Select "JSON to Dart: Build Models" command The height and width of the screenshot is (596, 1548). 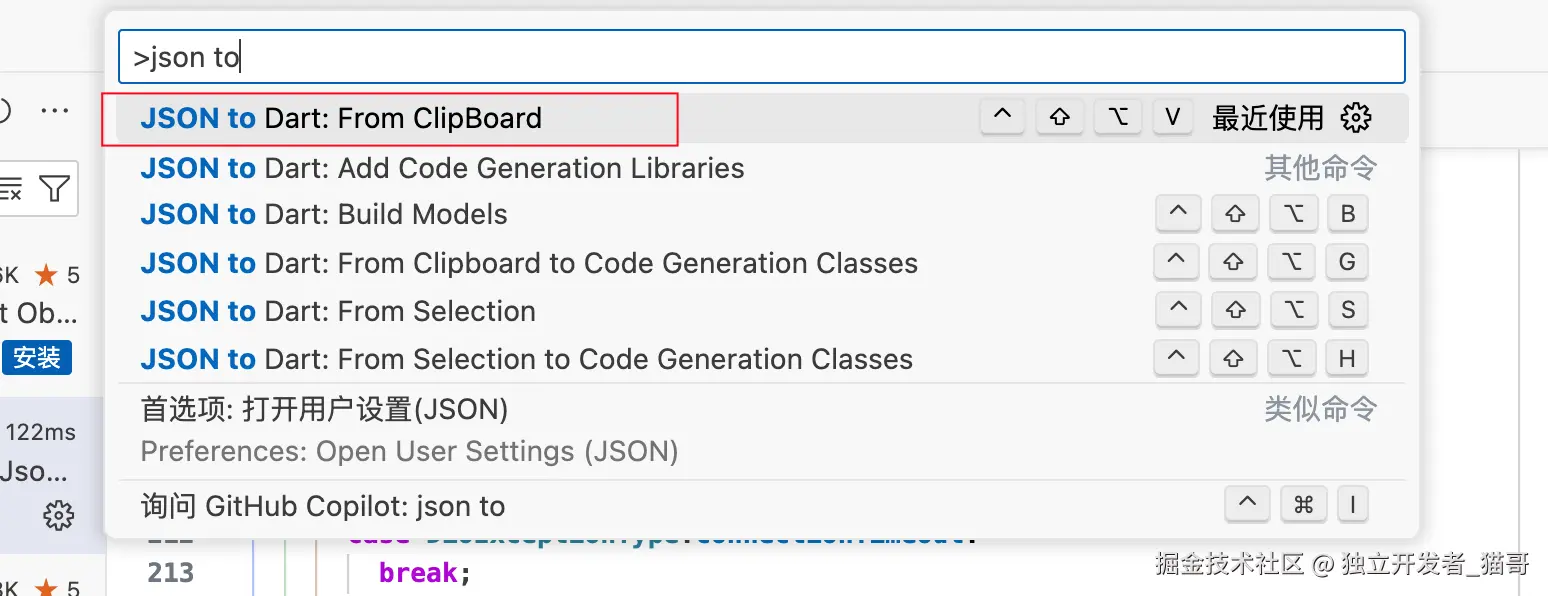(325, 213)
